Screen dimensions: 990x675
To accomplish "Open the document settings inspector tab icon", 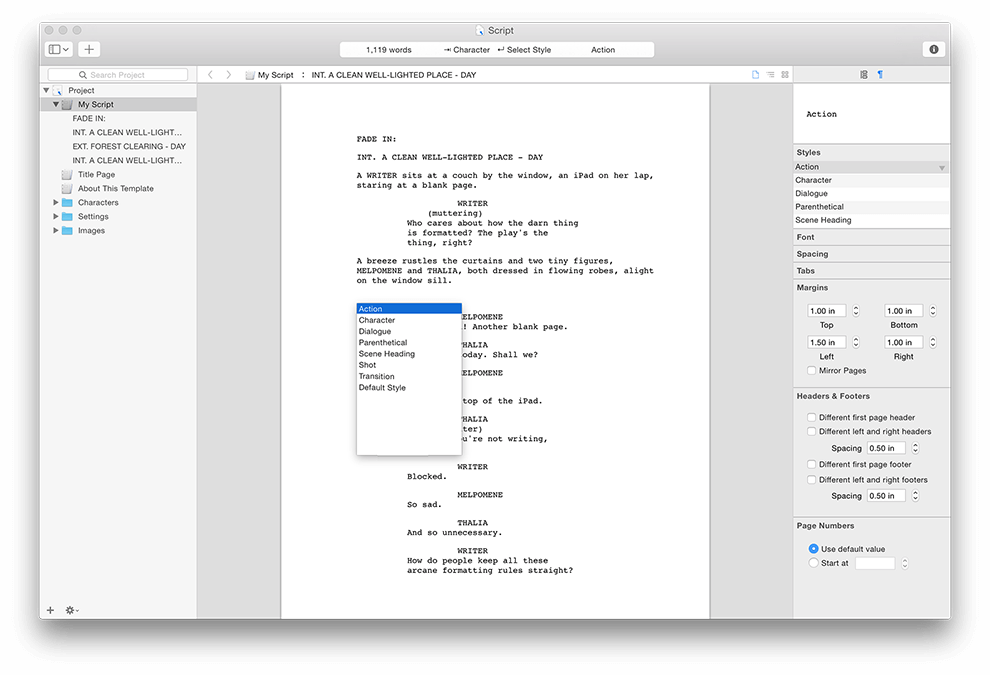I will [x=864, y=75].
